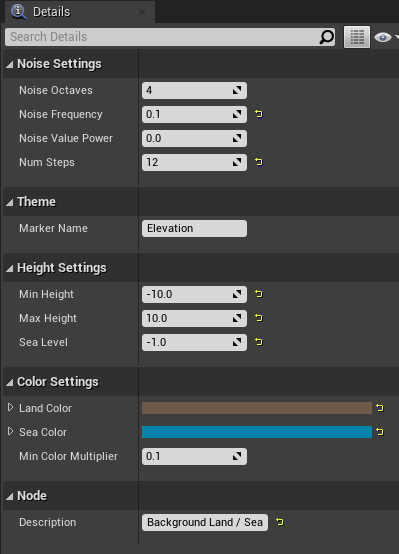
Task: Click the Max Height label
Action: pyautogui.click(x=48, y=318)
